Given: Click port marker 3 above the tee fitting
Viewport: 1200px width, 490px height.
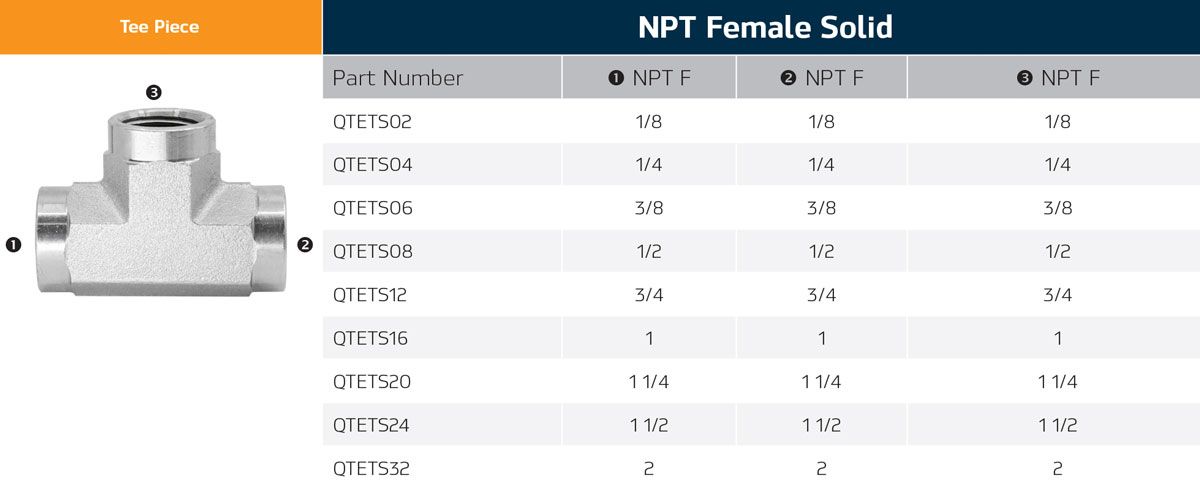Looking at the screenshot, I should click(x=153, y=93).
